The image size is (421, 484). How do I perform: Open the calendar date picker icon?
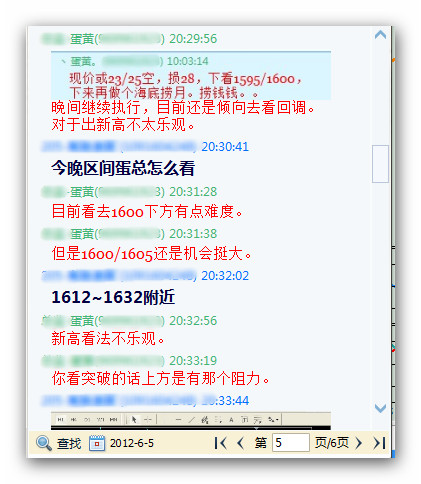click(97, 443)
